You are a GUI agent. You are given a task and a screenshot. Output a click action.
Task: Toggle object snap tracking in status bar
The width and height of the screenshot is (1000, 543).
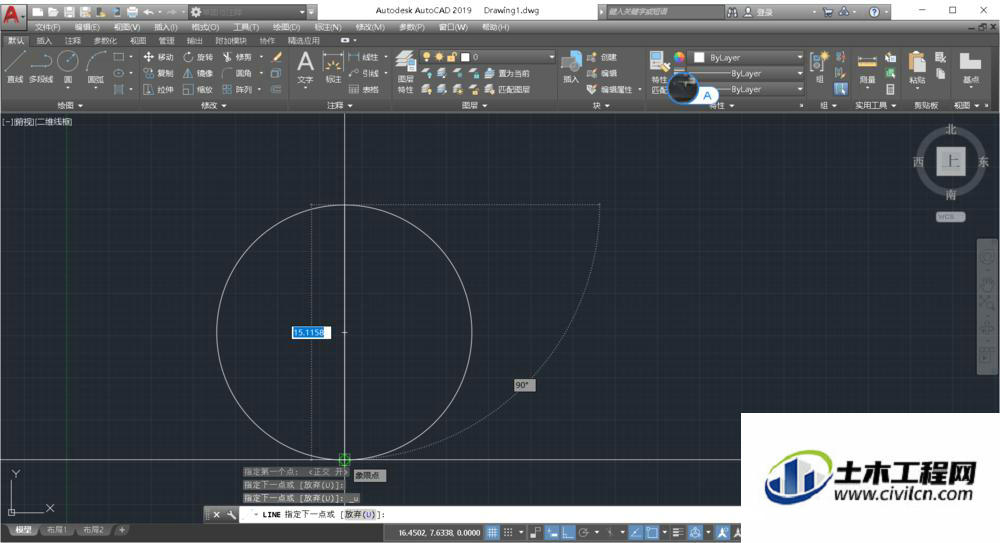pyautogui.click(x=636, y=532)
